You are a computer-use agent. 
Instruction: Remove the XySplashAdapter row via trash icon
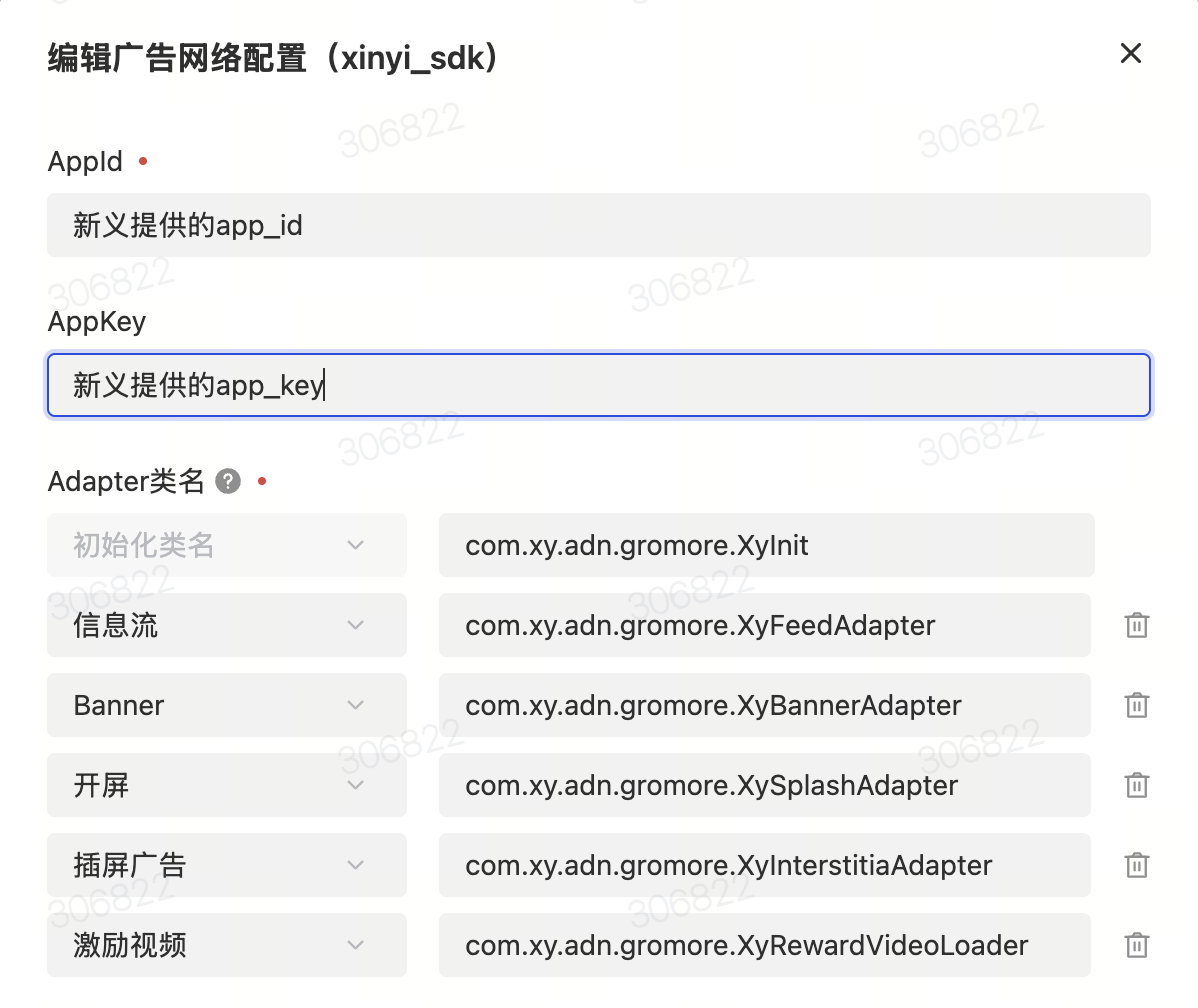1136,786
